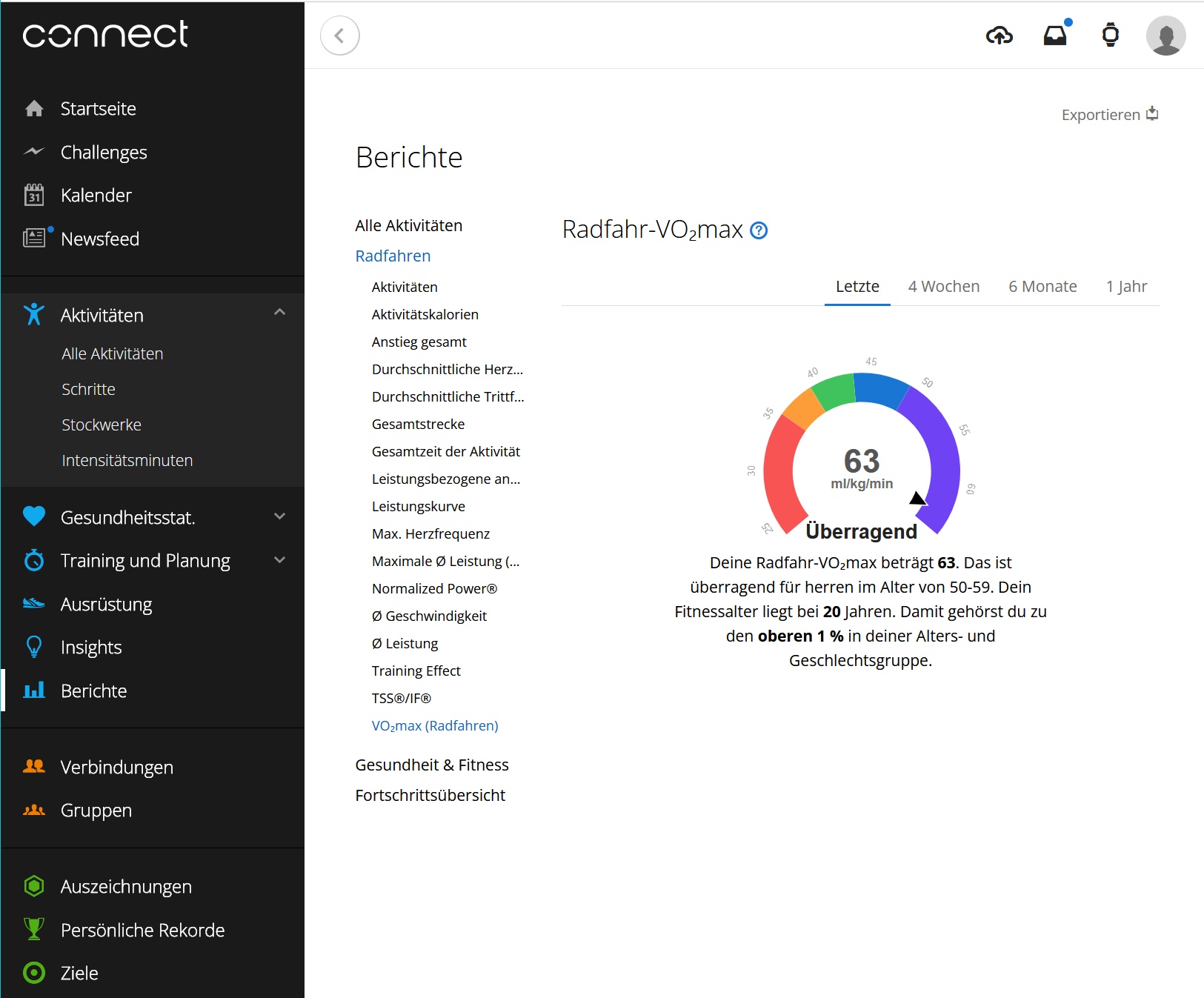Open the Kalender calendar icon
The width and height of the screenshot is (1204, 998).
(34, 195)
